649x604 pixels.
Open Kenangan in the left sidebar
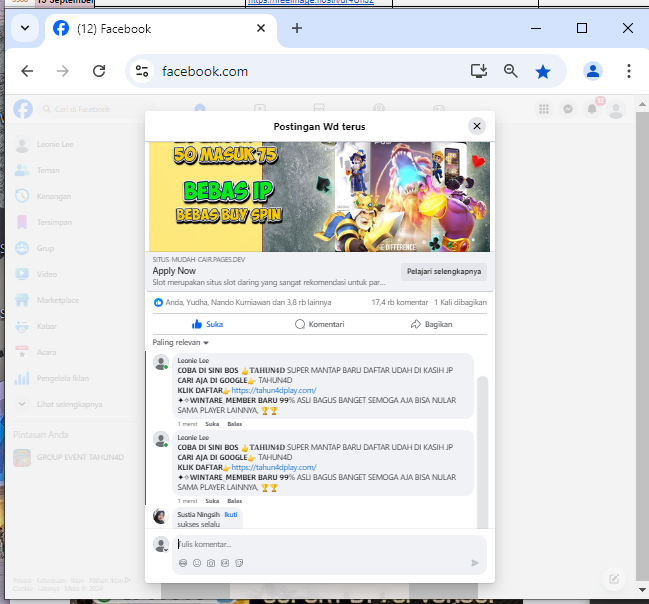(75, 196)
